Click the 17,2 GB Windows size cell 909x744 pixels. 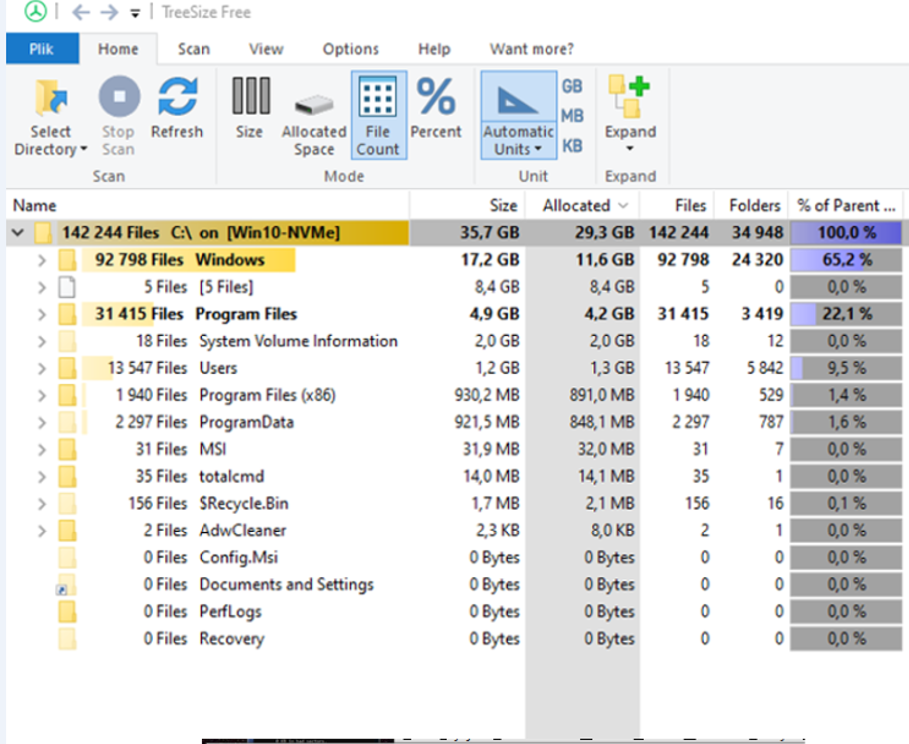click(x=490, y=260)
